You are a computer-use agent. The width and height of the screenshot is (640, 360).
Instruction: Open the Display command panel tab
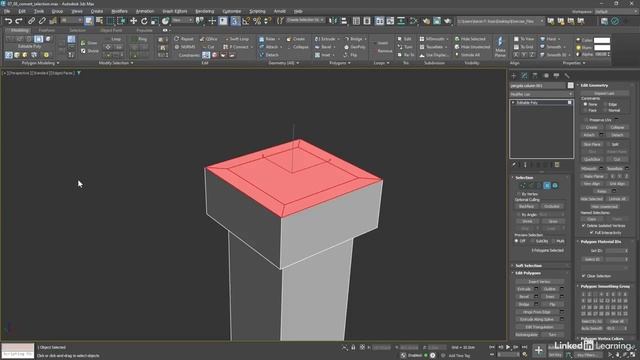(556, 76)
